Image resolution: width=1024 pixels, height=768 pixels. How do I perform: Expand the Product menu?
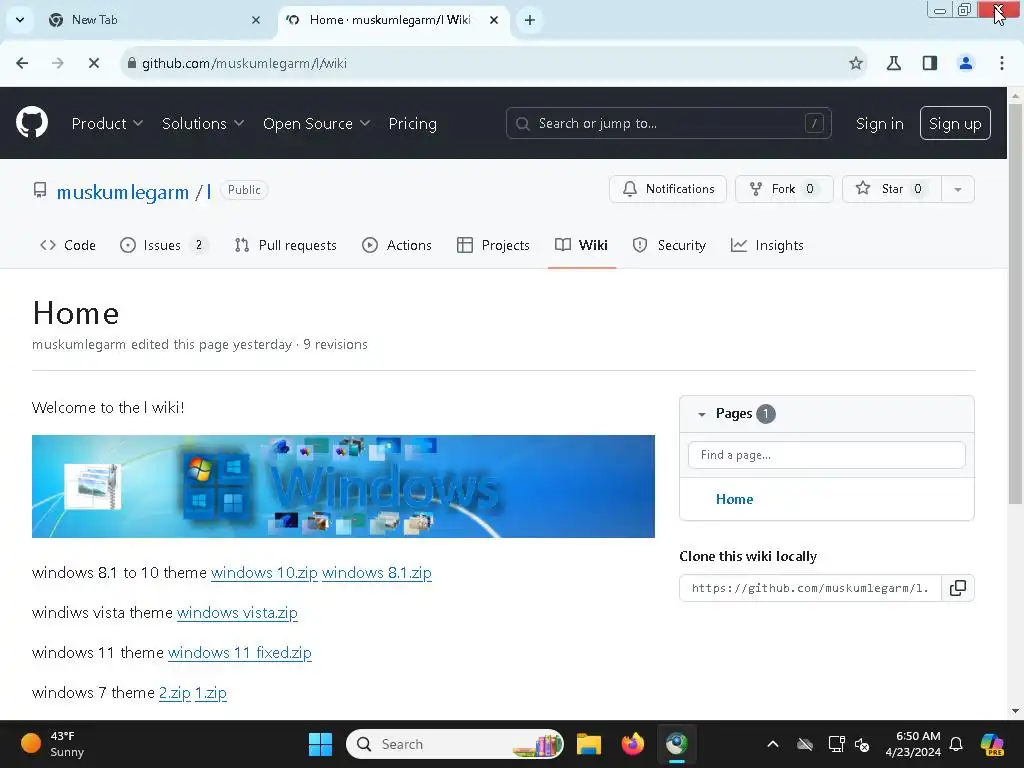107,123
